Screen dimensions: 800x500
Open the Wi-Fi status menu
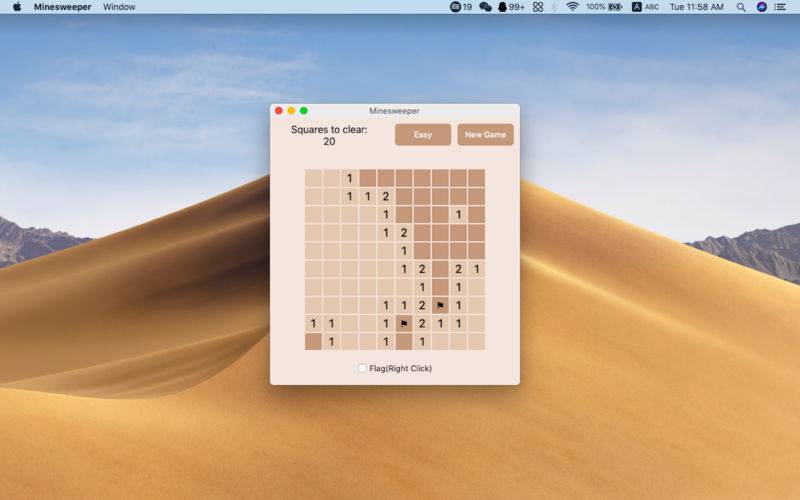pyautogui.click(x=572, y=7)
